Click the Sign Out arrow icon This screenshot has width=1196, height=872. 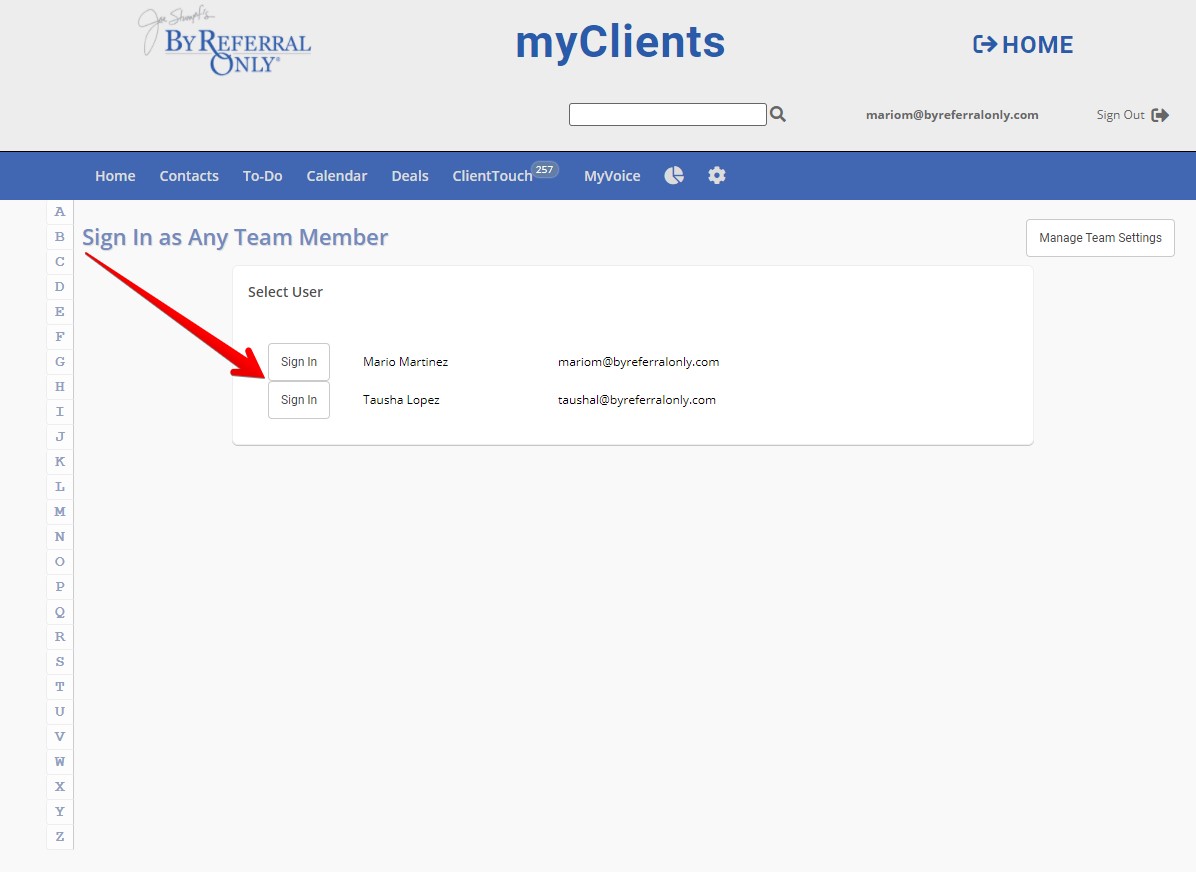pos(1160,115)
